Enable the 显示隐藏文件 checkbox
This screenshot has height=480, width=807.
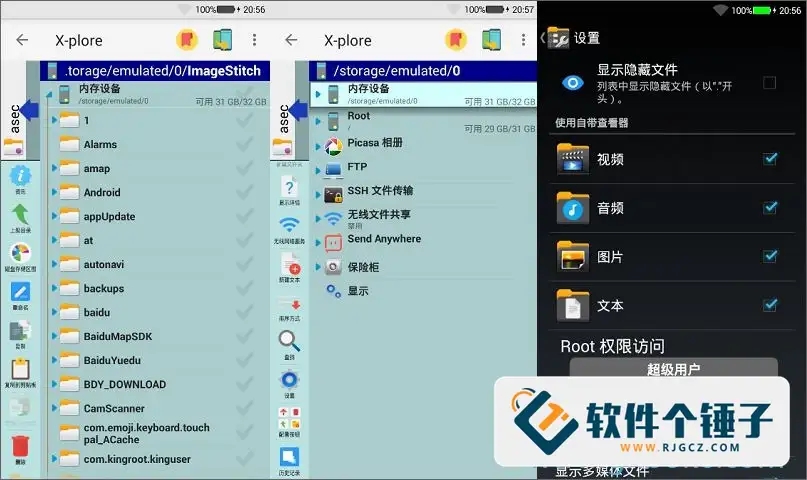(x=769, y=82)
